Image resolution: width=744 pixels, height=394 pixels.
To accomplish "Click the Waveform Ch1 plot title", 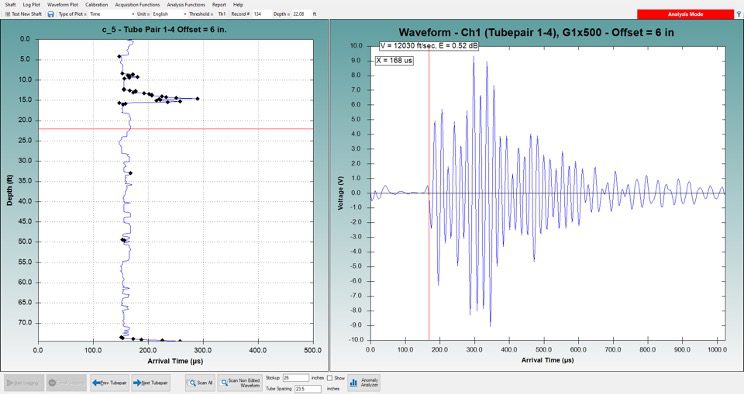I will (x=536, y=32).
